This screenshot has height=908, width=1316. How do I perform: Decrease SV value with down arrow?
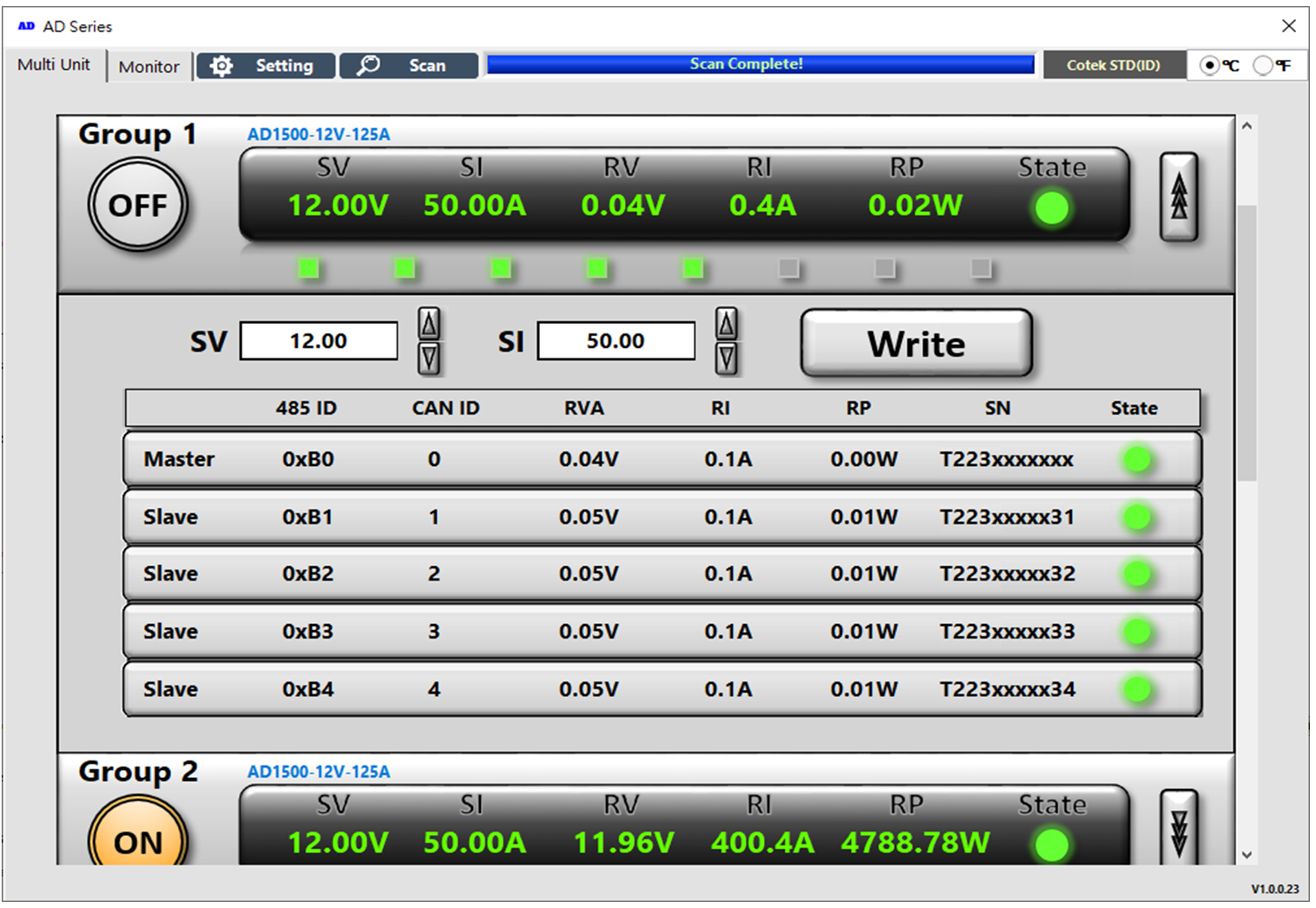[x=429, y=358]
